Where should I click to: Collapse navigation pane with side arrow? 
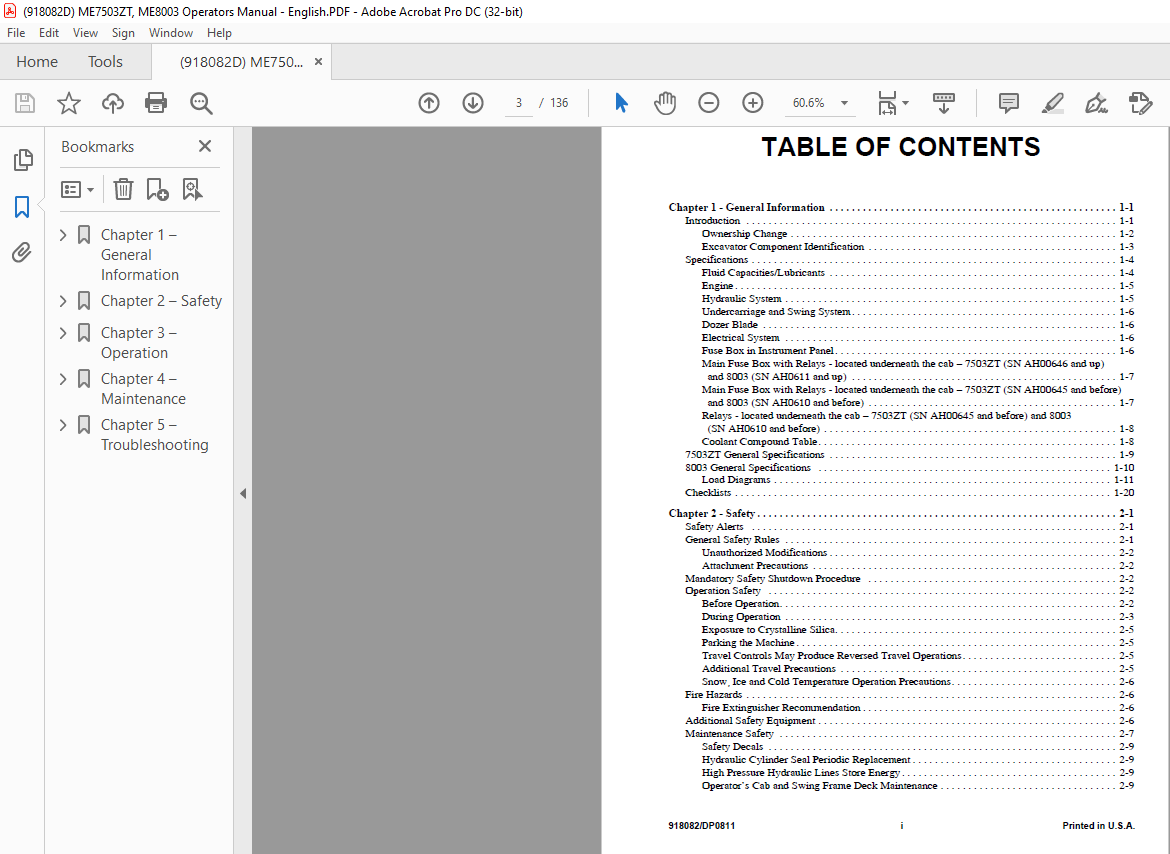pyautogui.click(x=243, y=493)
